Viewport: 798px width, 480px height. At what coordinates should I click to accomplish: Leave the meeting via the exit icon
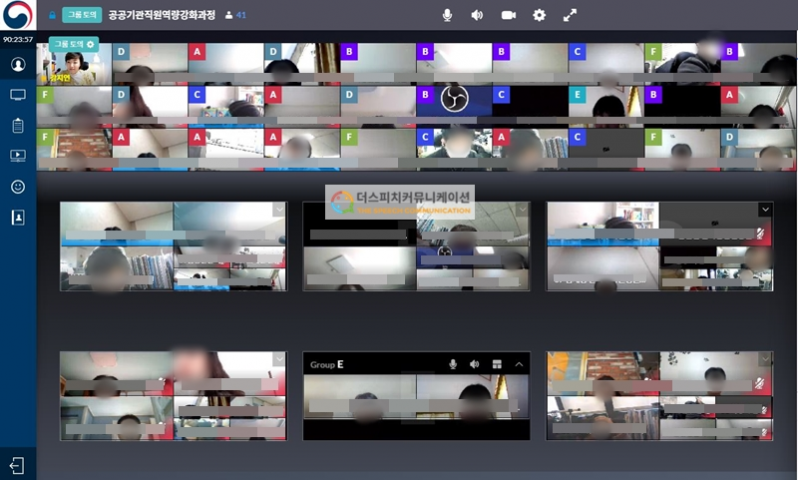pos(16,466)
